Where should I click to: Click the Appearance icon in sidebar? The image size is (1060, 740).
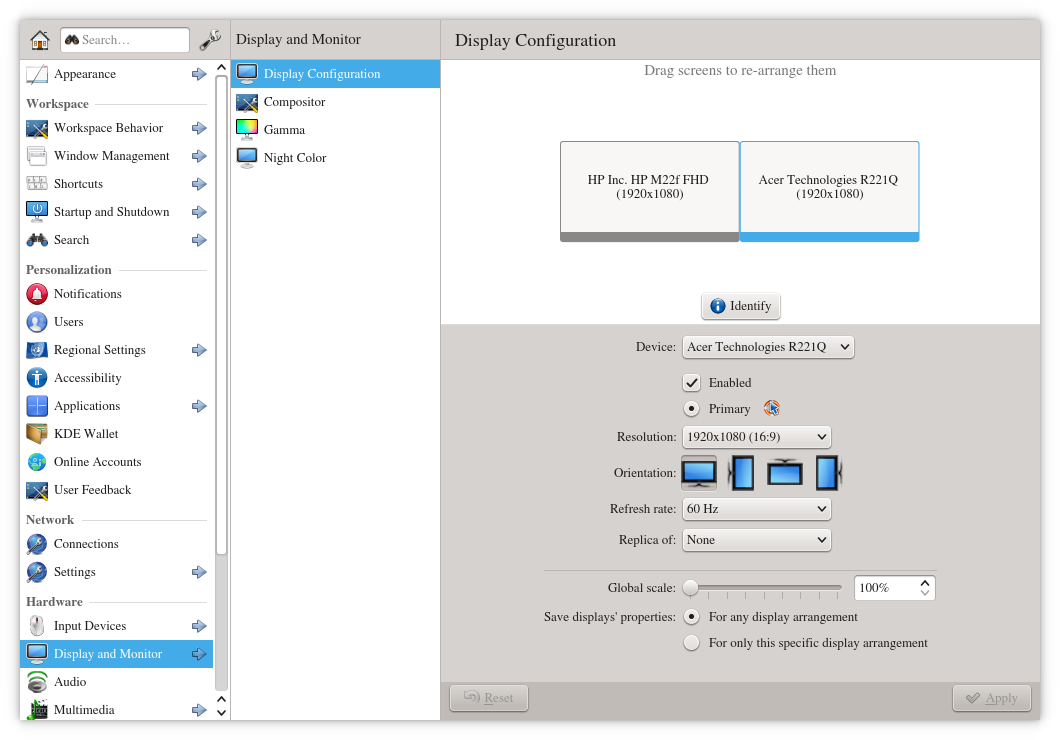37,74
